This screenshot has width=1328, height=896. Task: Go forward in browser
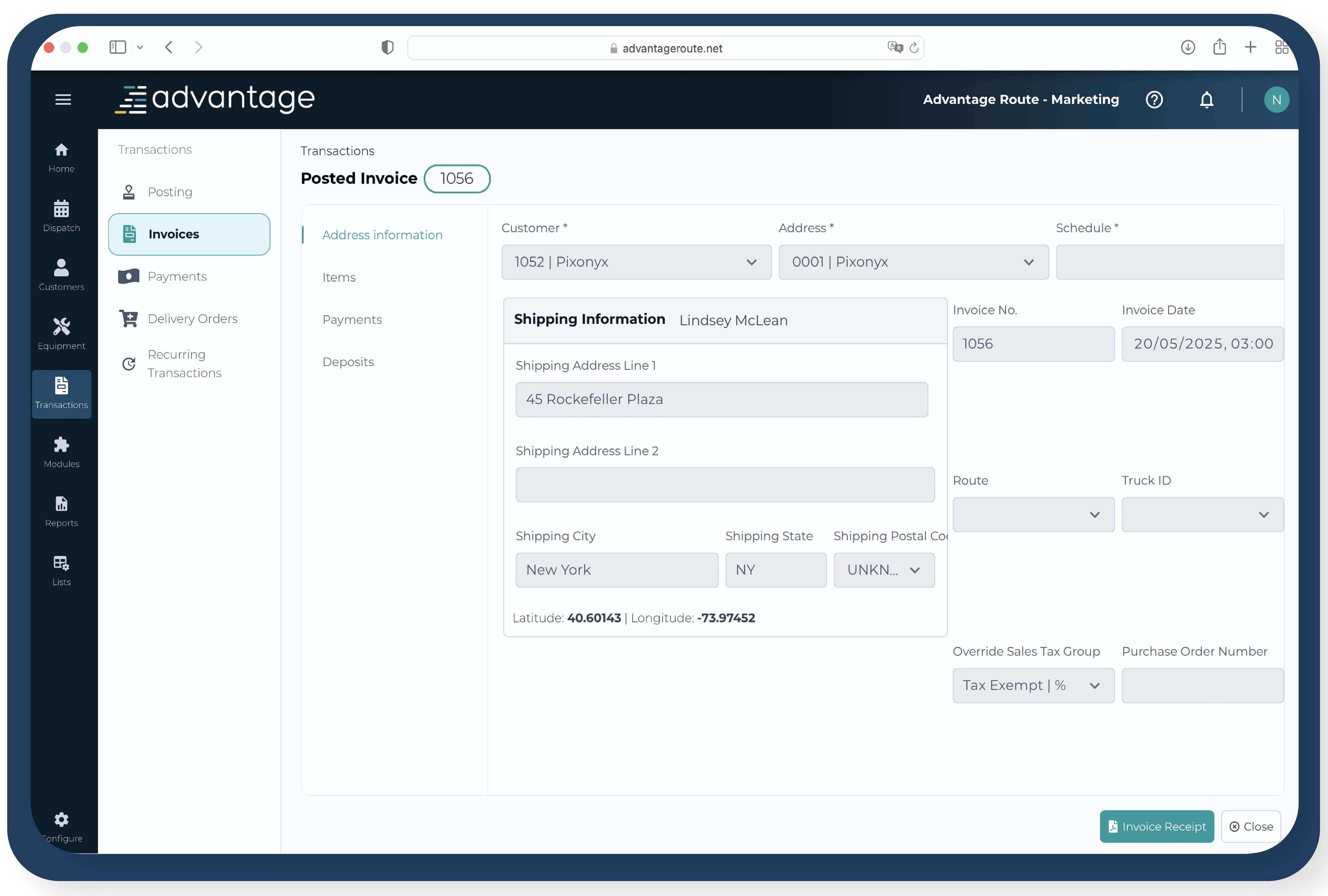click(x=198, y=47)
